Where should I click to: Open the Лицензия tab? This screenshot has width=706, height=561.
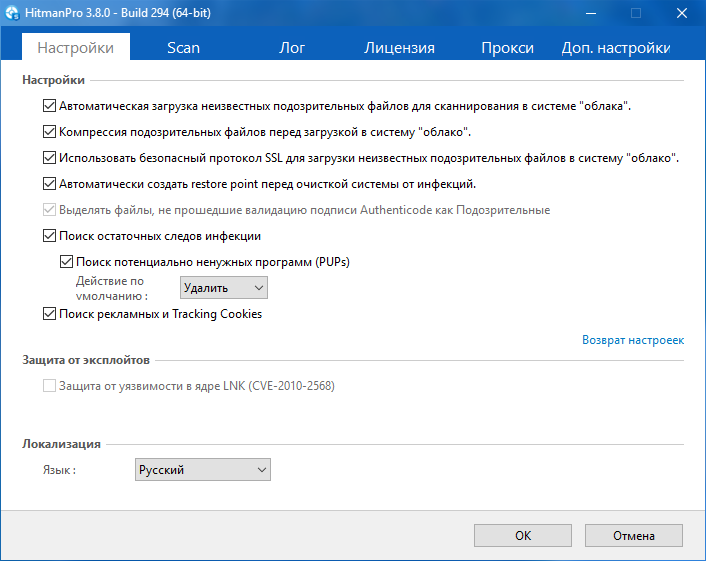coord(399,48)
